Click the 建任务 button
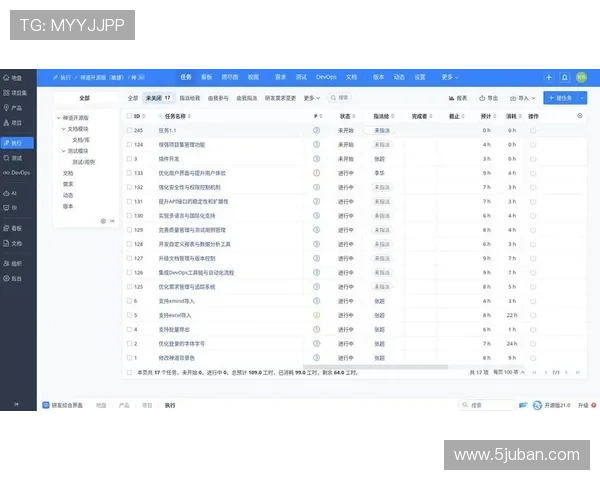The width and height of the screenshot is (600, 480). [x=562, y=98]
